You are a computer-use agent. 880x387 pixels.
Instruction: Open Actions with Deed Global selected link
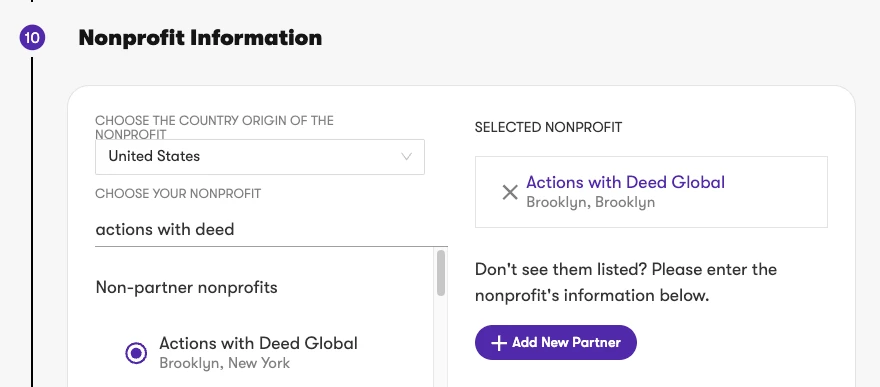625,182
